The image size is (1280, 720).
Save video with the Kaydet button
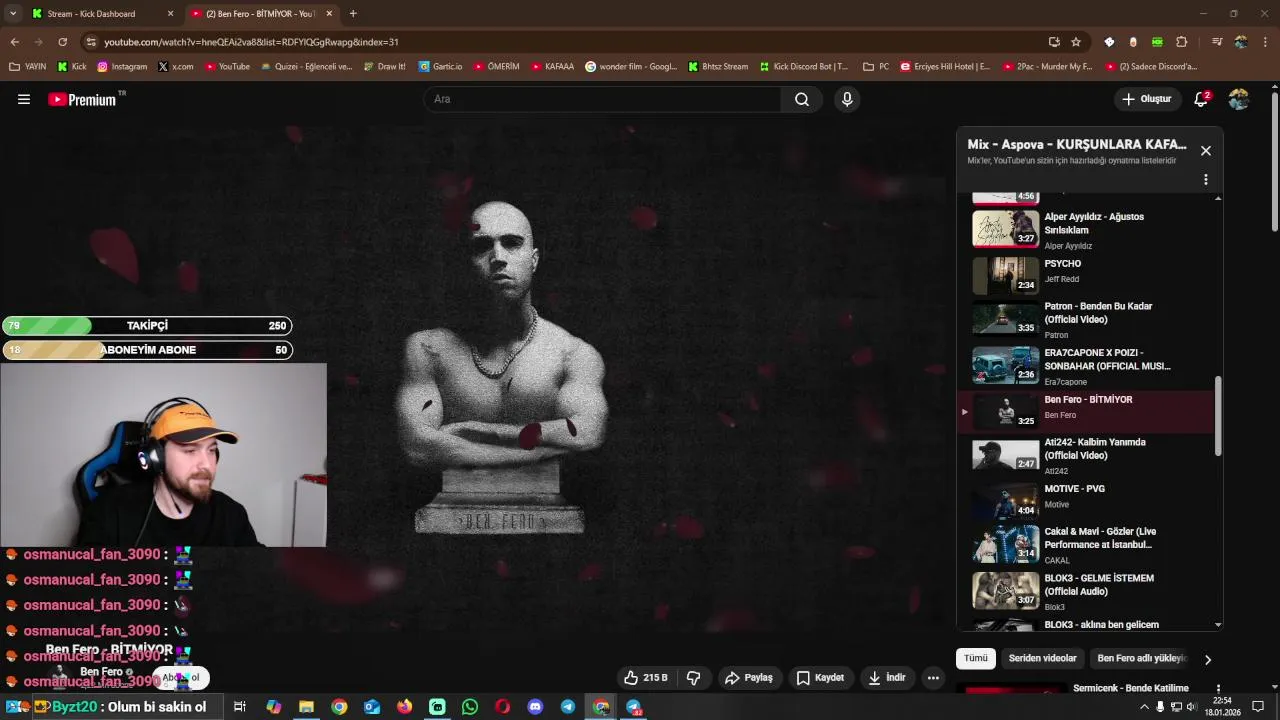click(820, 677)
